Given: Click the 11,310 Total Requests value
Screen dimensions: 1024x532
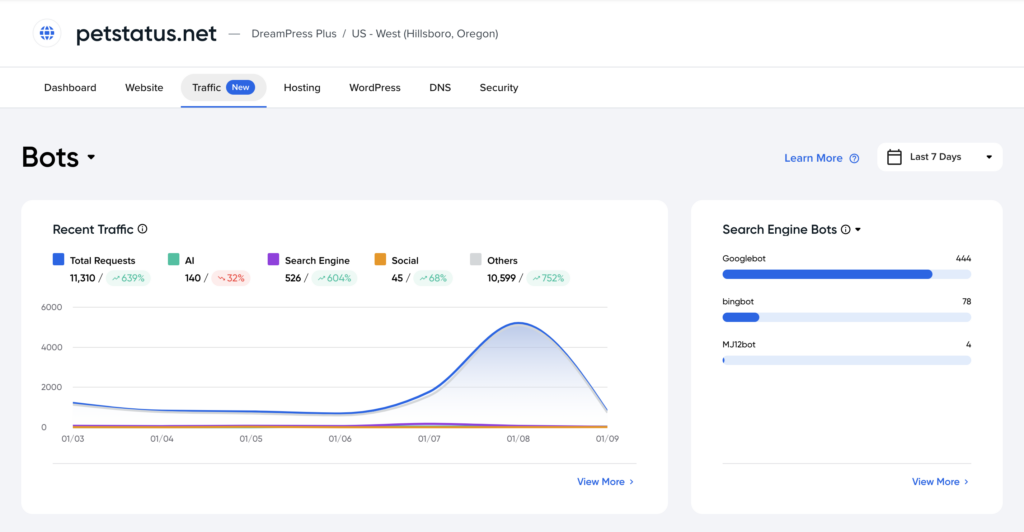Looking at the screenshot, I should (82, 278).
